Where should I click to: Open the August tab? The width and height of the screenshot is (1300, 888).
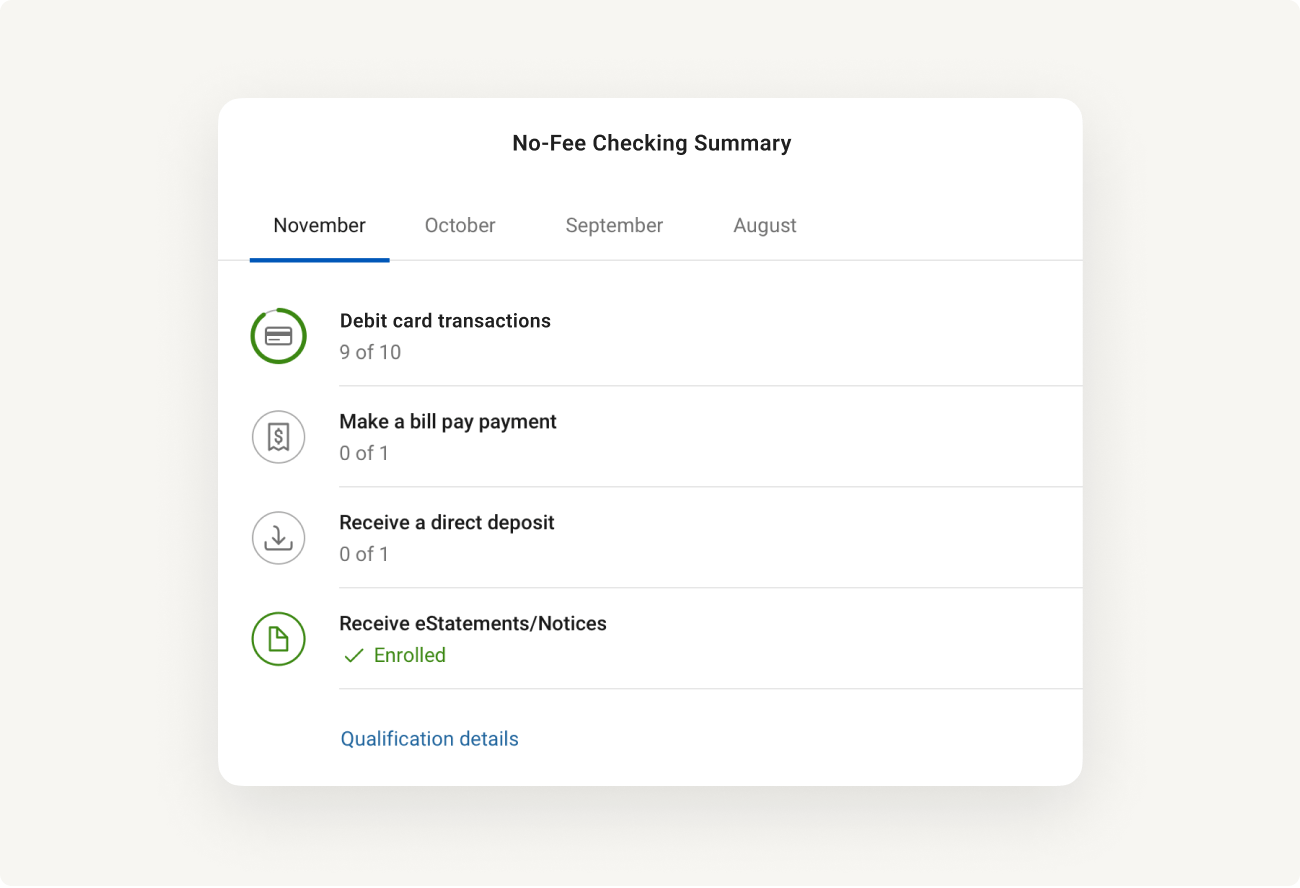click(x=764, y=225)
